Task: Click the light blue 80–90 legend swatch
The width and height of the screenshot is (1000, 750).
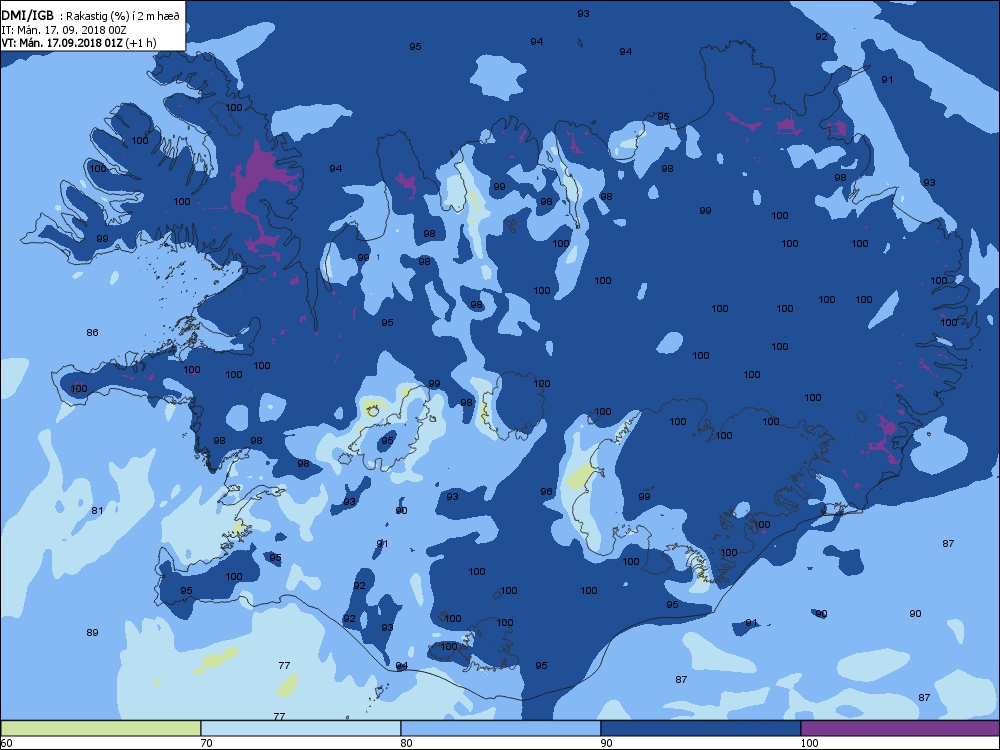Action: point(501,728)
